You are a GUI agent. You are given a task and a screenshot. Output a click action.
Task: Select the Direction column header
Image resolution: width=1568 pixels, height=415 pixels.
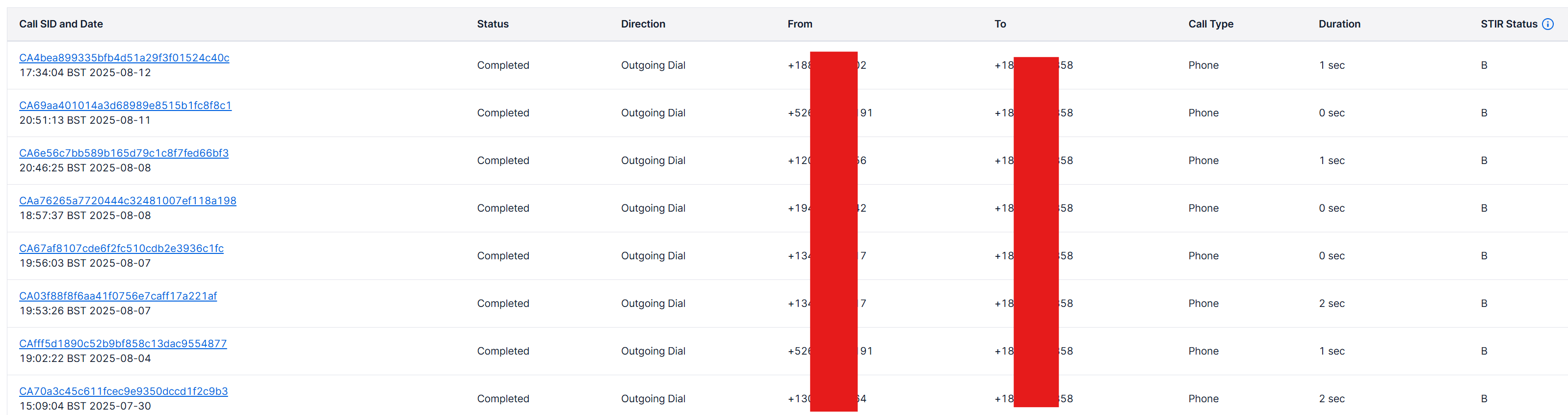click(643, 24)
